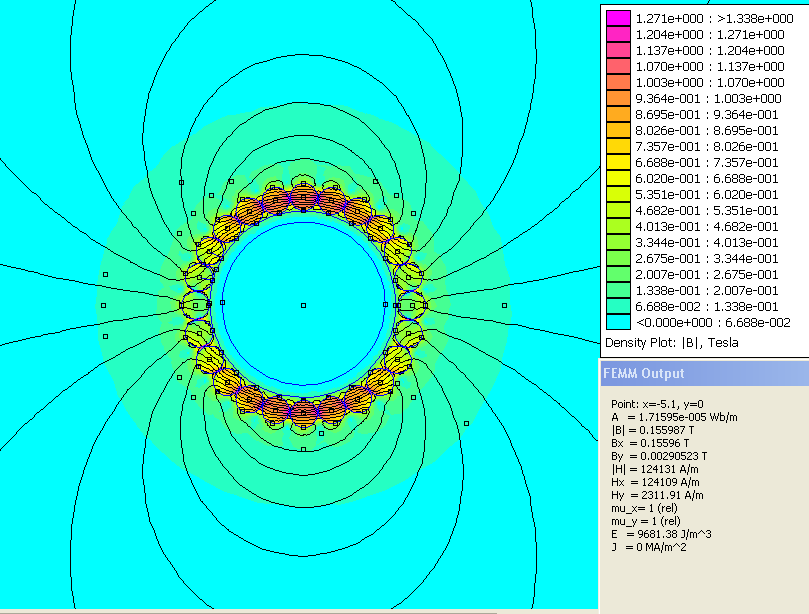
Task: Click the swatch beside 8.026e-001 : 8.695e-001
Action: [x=618, y=130]
